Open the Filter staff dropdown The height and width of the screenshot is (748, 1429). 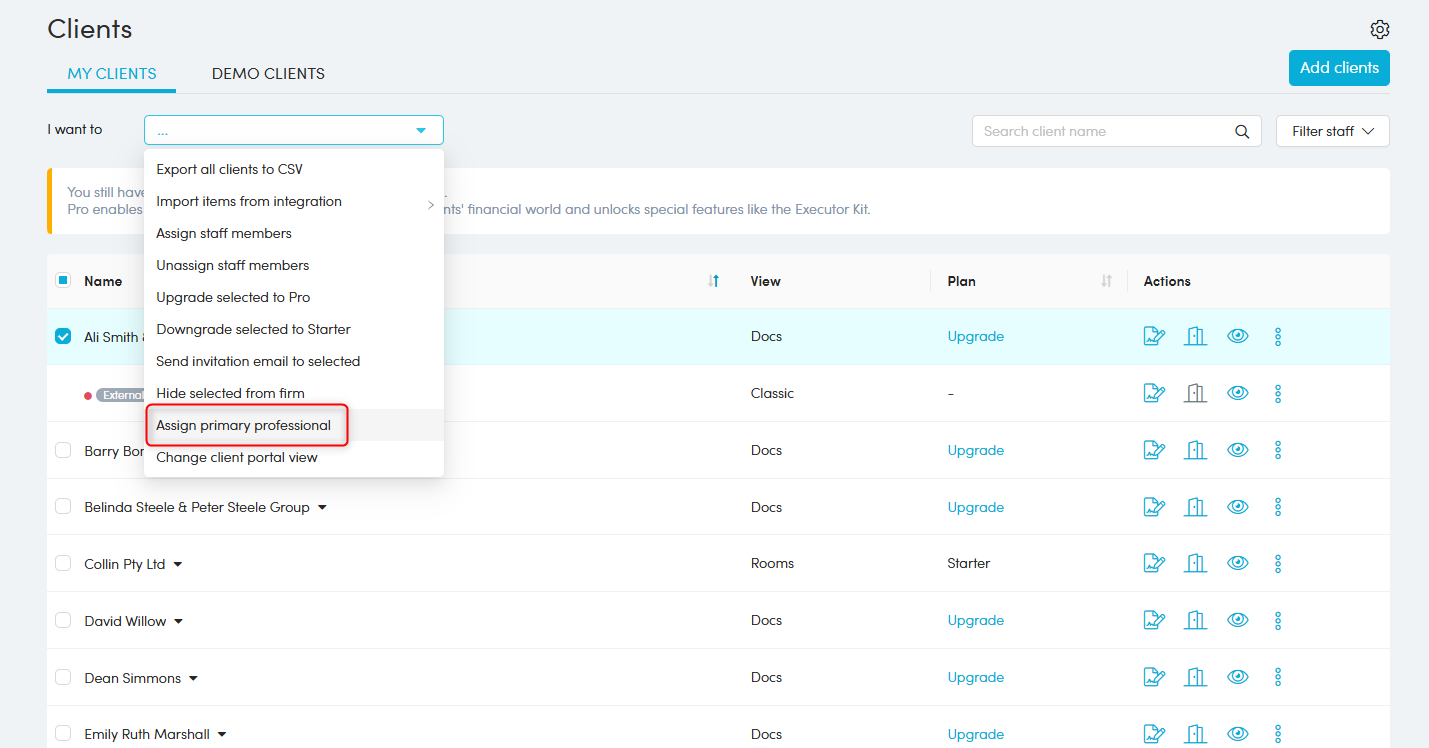click(x=1332, y=131)
